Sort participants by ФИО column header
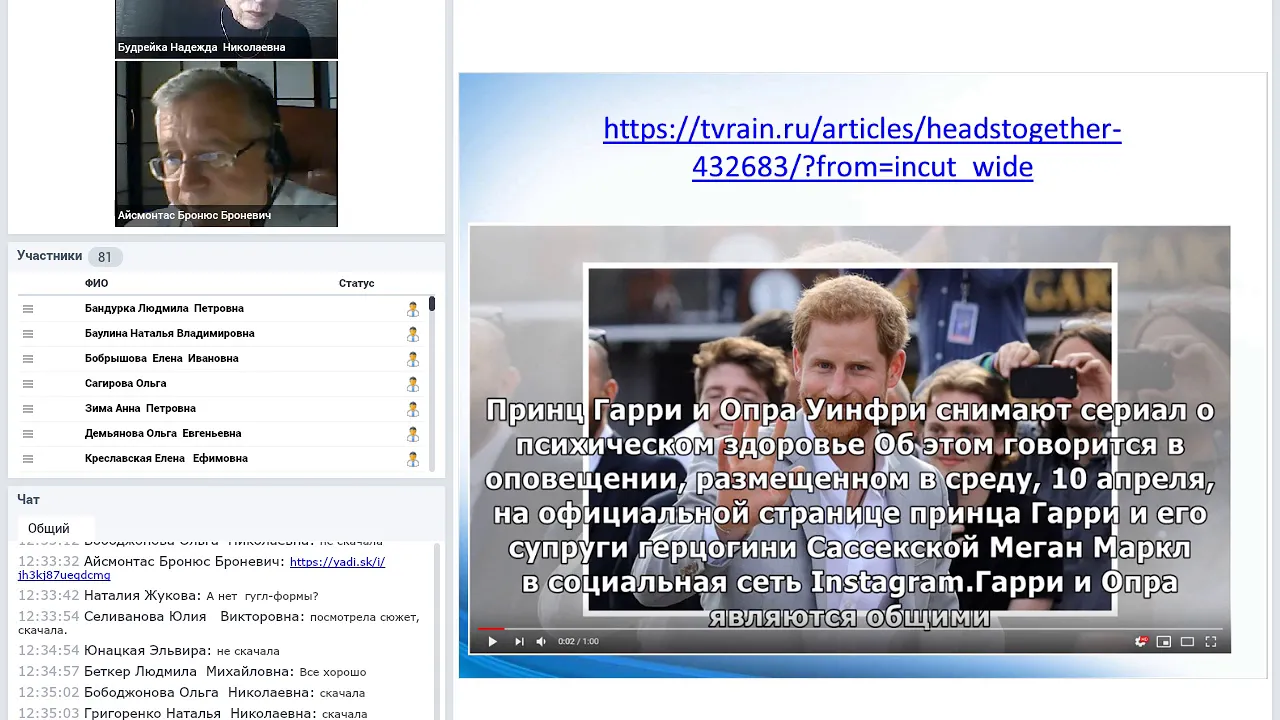Viewport: 1280px width, 720px height. click(x=96, y=283)
